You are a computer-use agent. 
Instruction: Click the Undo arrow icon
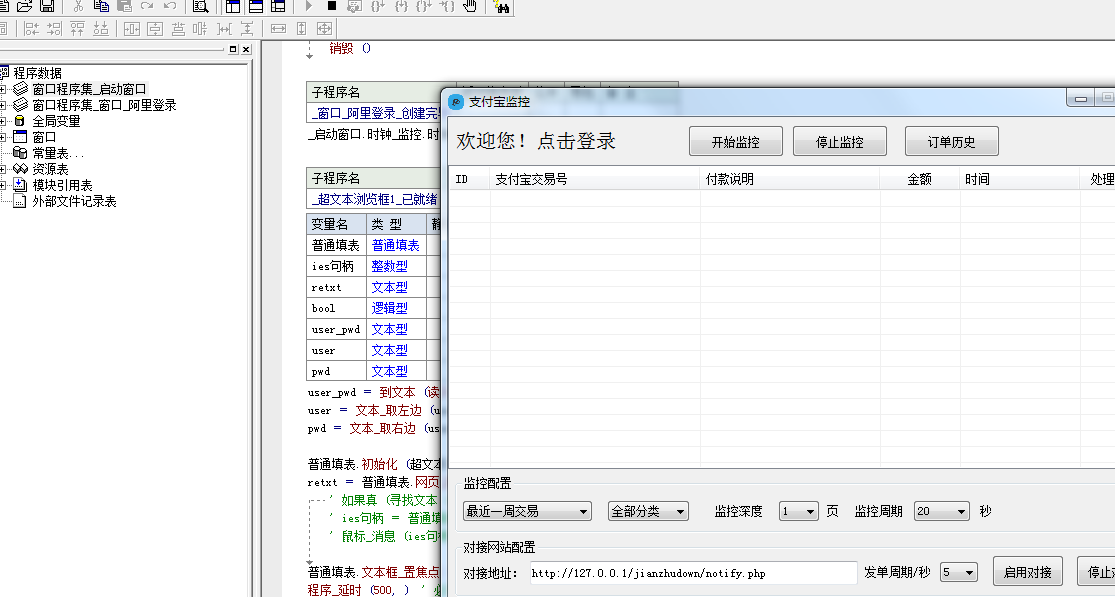click(x=170, y=6)
